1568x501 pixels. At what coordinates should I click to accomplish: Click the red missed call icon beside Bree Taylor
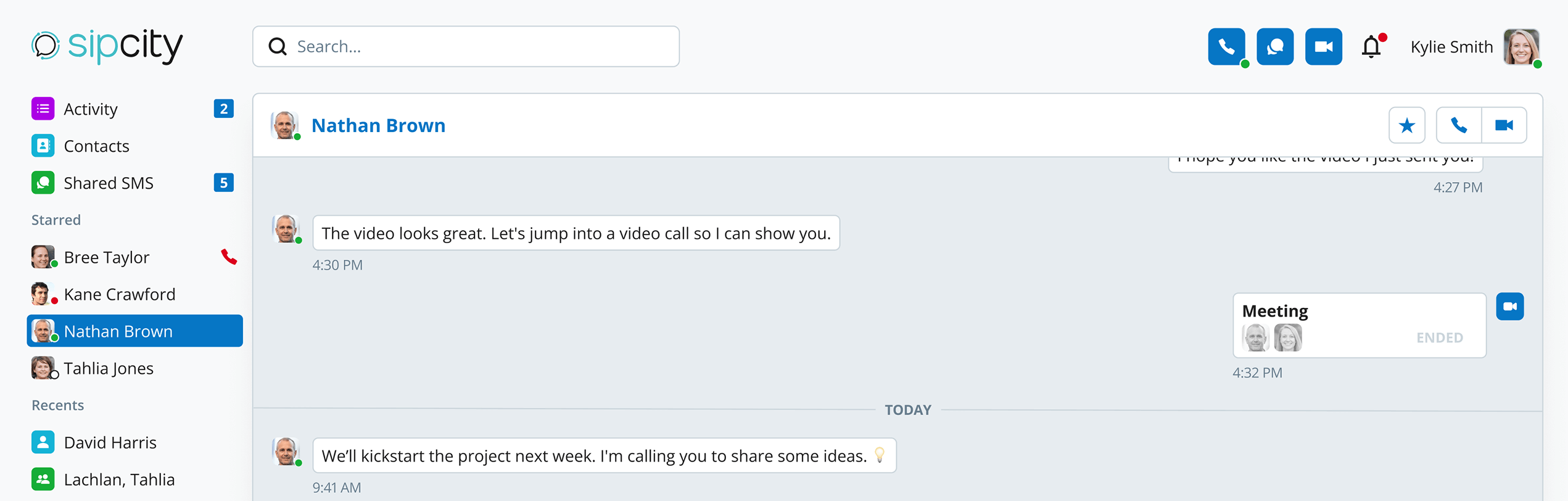coord(229,257)
